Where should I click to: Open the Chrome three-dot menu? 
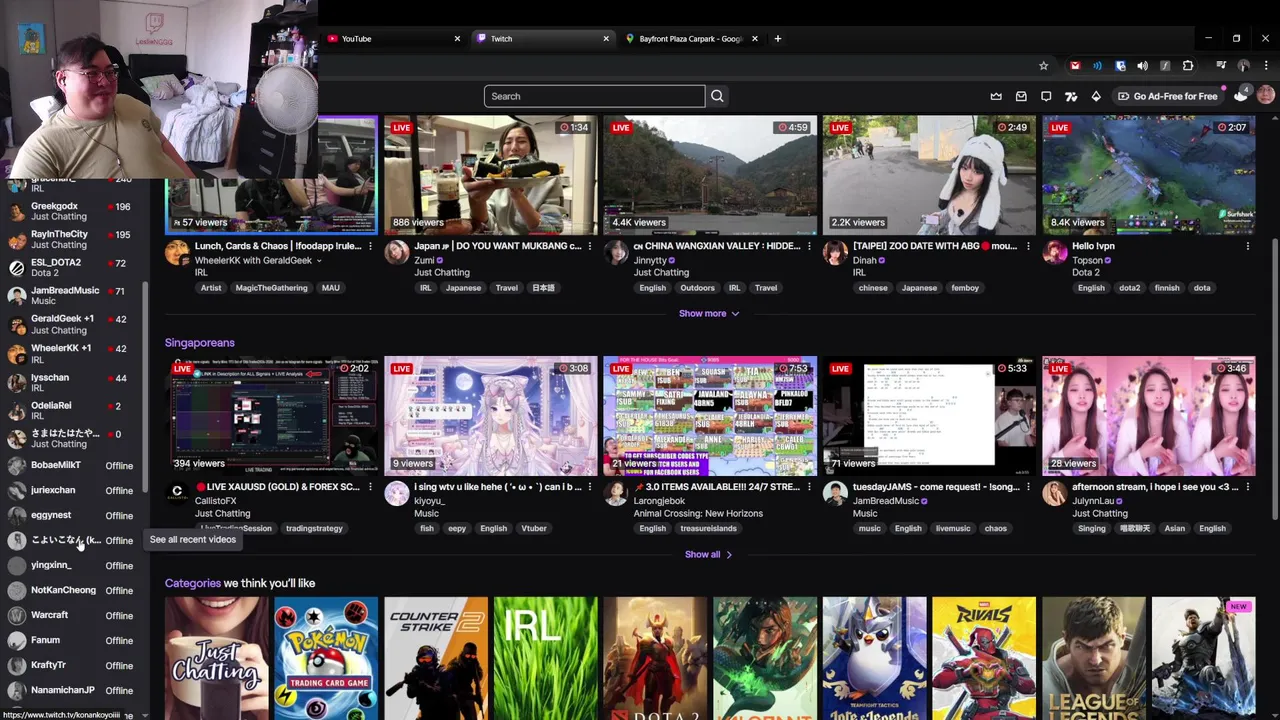click(x=1266, y=66)
